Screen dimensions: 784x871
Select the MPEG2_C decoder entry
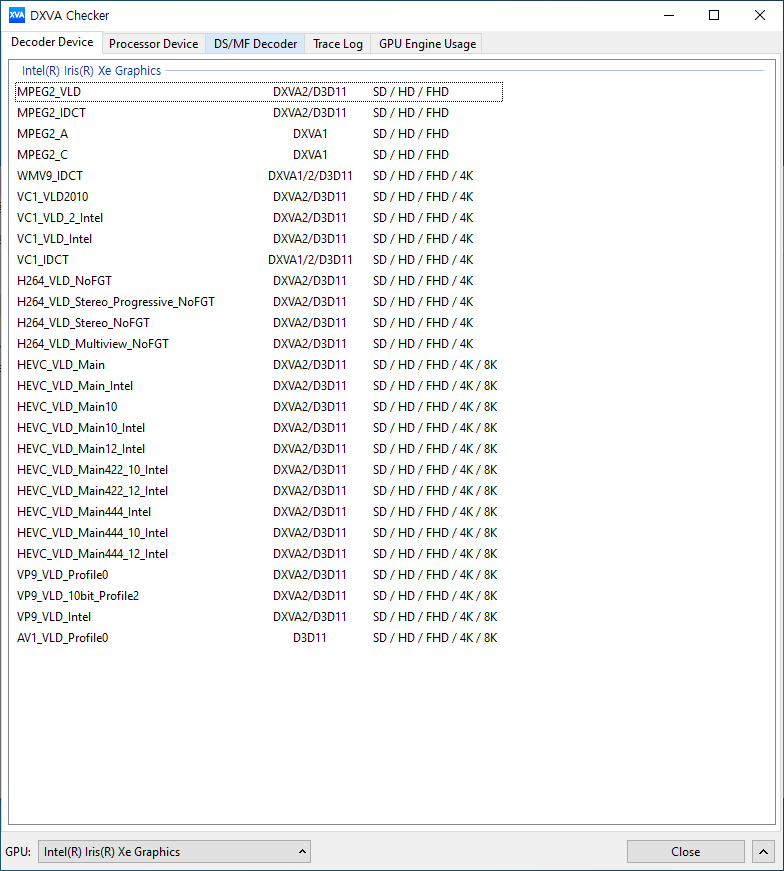(x=259, y=155)
